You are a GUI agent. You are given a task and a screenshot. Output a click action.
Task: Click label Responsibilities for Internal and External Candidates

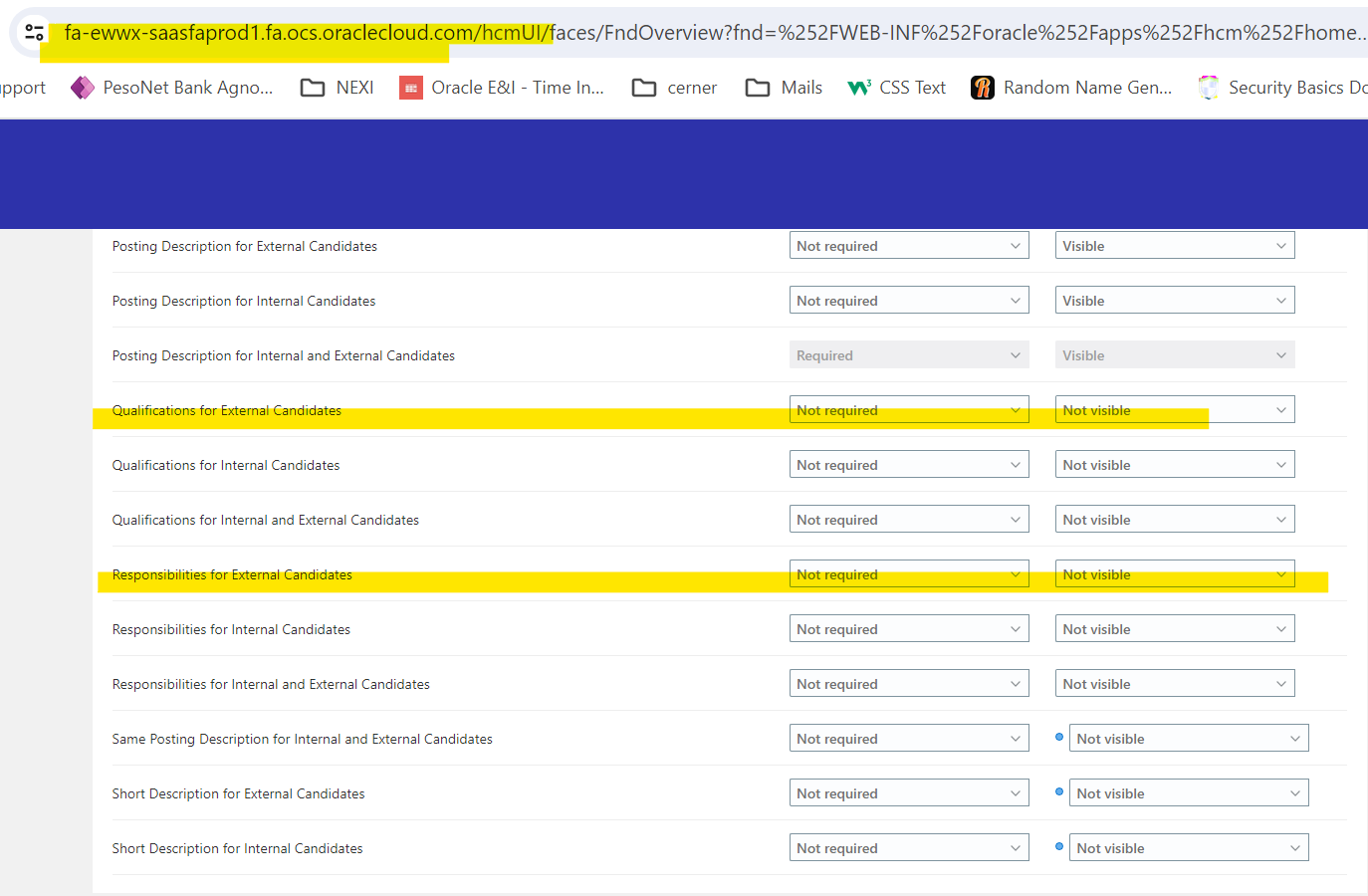[271, 684]
